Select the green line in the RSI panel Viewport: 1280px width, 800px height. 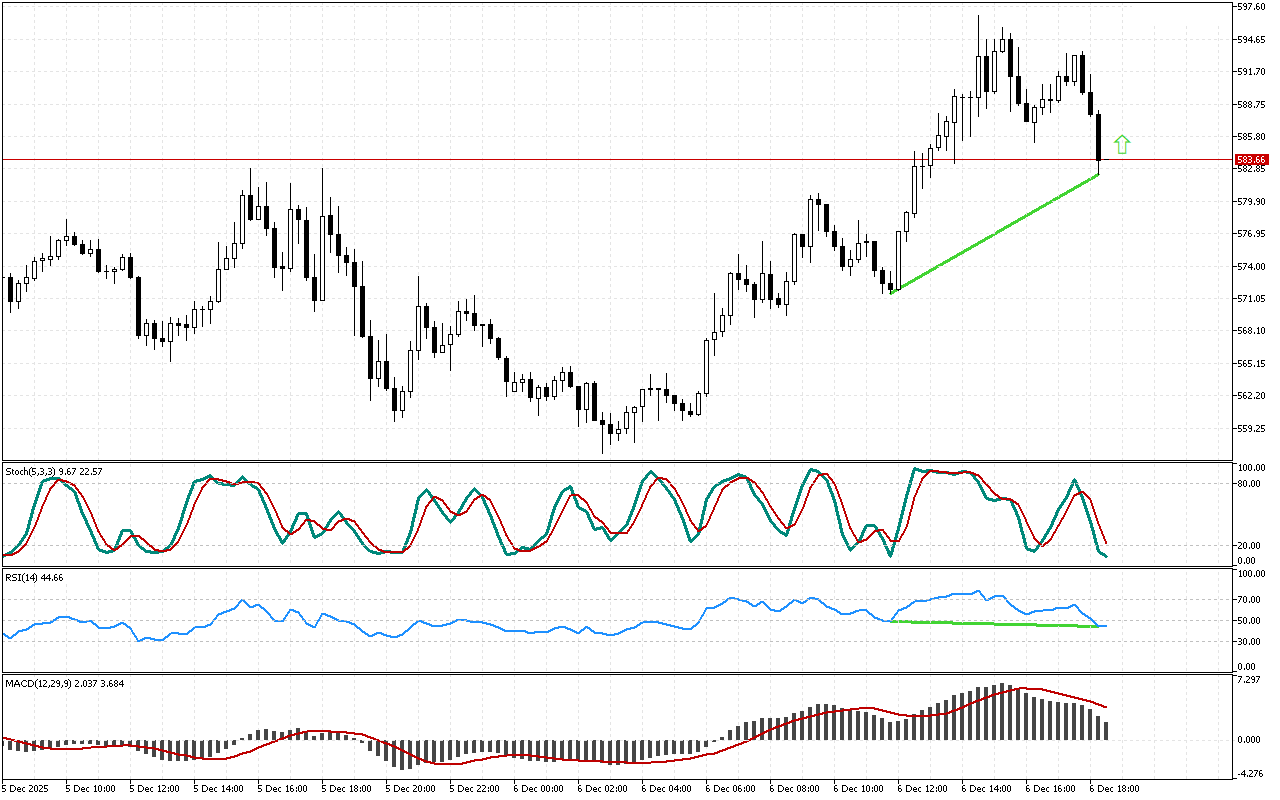coord(995,624)
